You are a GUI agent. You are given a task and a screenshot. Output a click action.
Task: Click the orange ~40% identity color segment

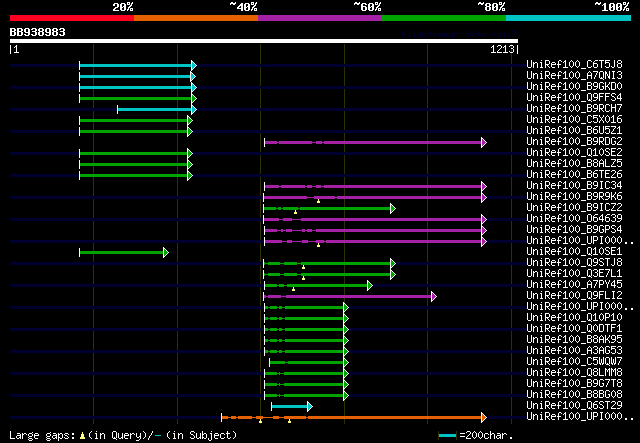(x=196, y=18)
